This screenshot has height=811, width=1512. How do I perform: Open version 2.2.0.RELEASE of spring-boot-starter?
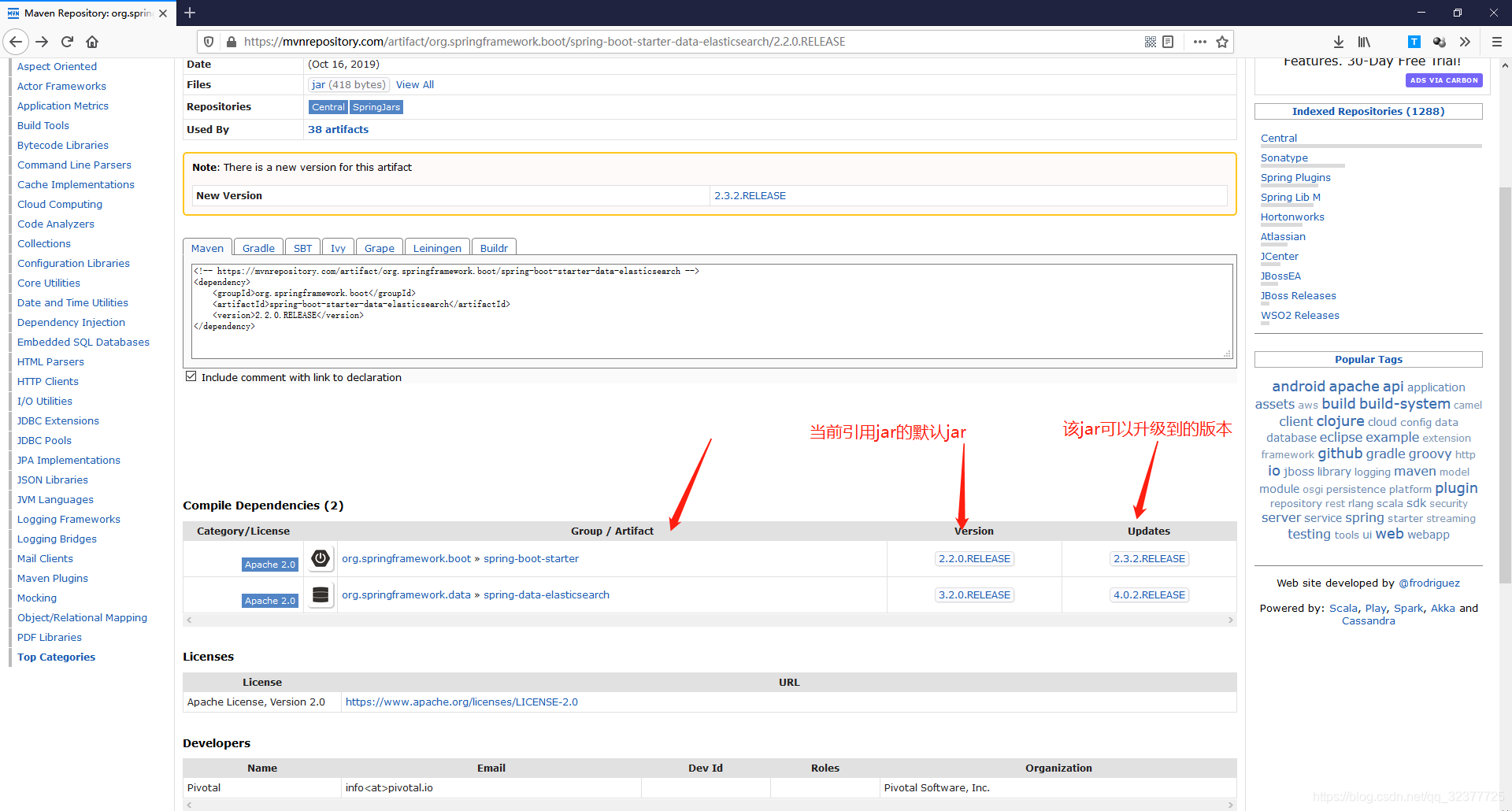click(x=974, y=559)
